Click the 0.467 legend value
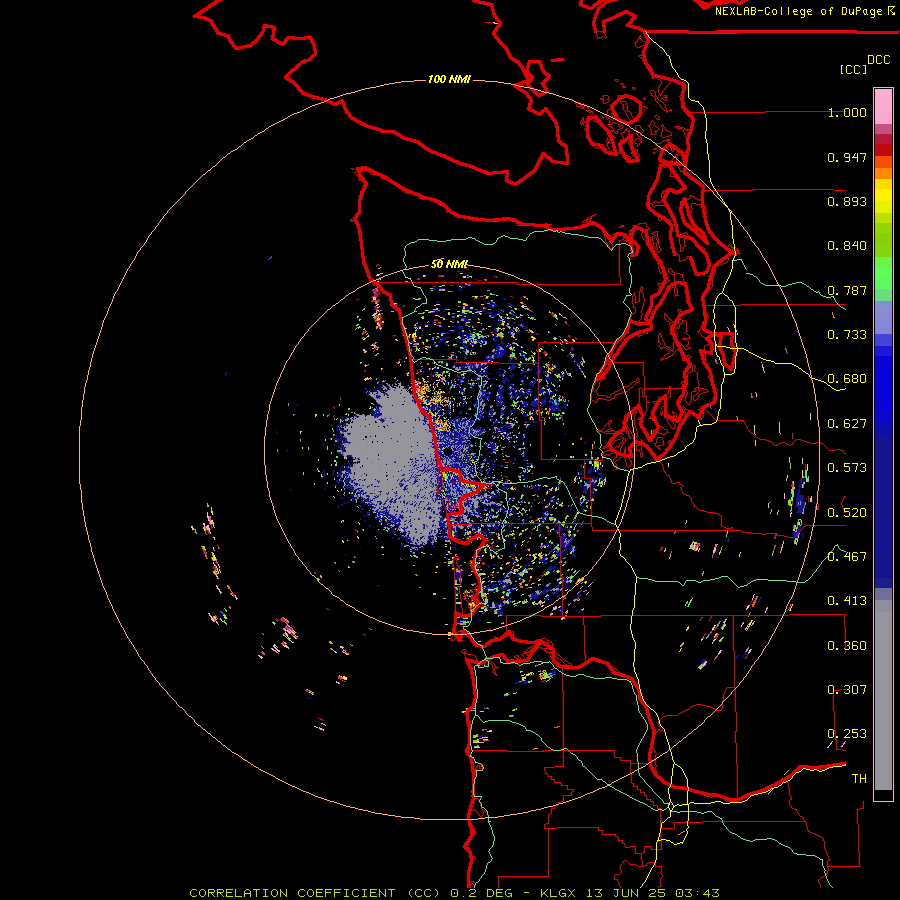 pyautogui.click(x=847, y=556)
